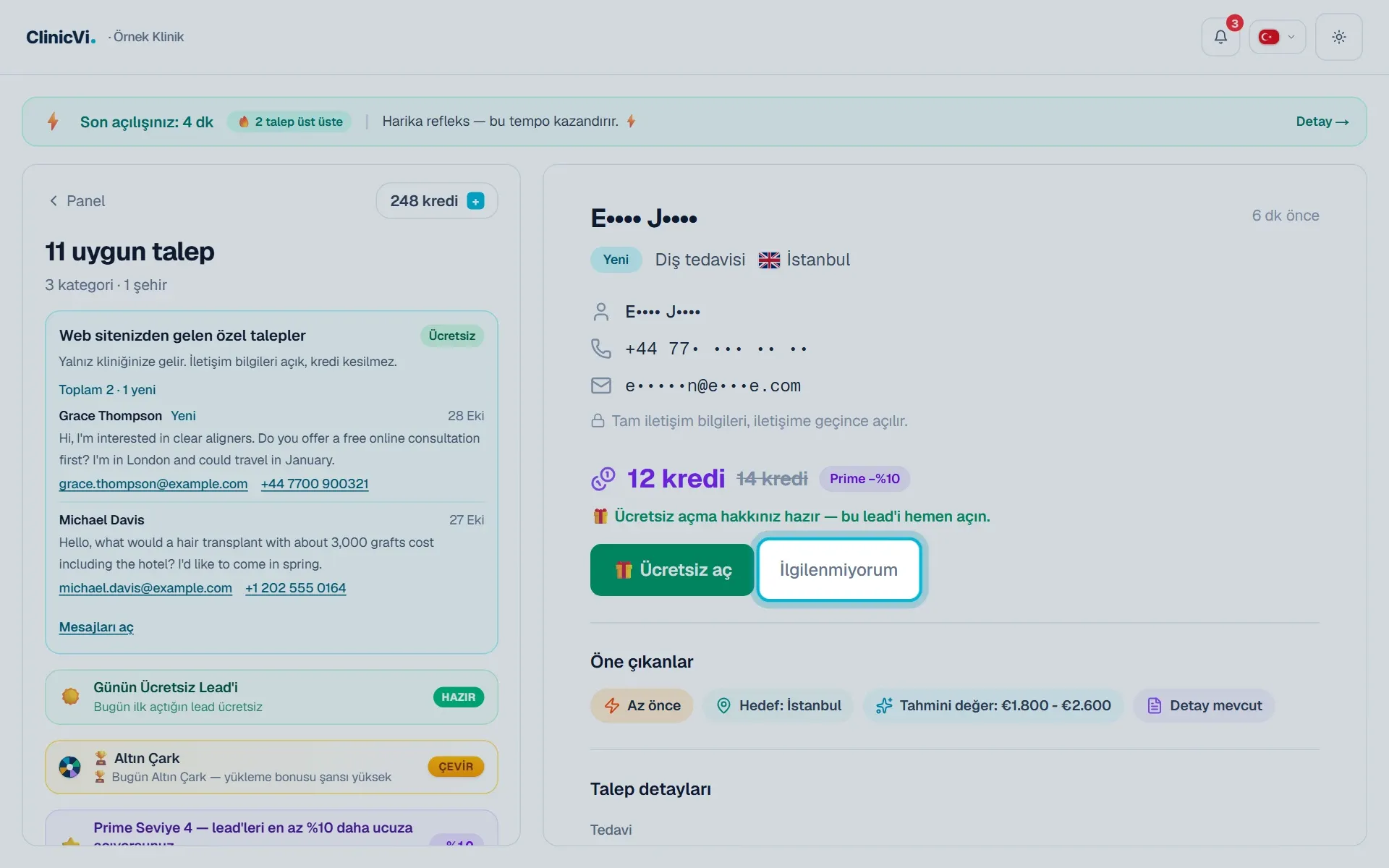Click the Yeni status badge
Image resolution: width=1389 pixels, height=868 pixels.
tap(616, 260)
